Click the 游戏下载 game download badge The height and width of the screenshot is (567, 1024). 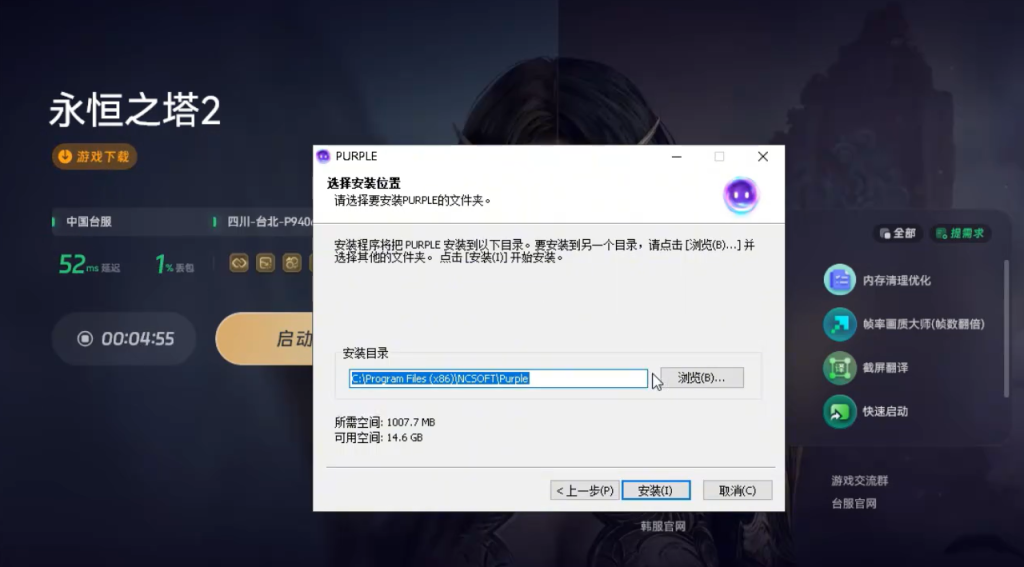[94, 157]
